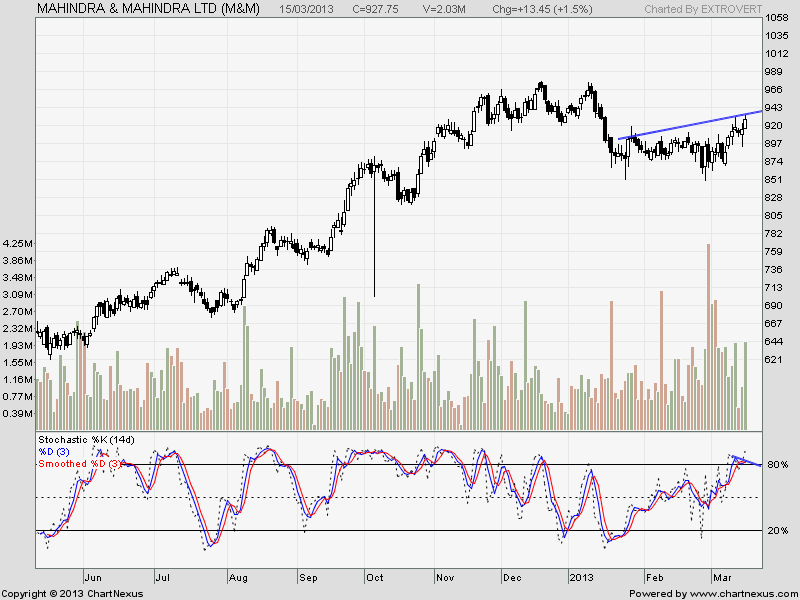This screenshot has width=800, height=600.
Task: Click the Nov label on the time axis
Action: pos(445,578)
